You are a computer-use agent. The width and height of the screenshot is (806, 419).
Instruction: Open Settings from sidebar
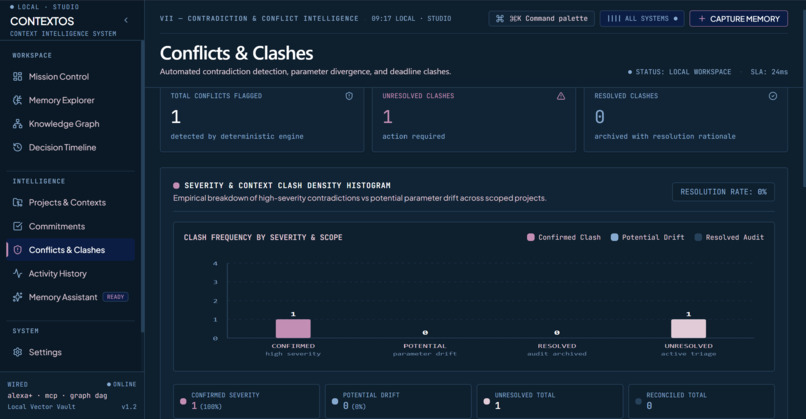coord(70,352)
